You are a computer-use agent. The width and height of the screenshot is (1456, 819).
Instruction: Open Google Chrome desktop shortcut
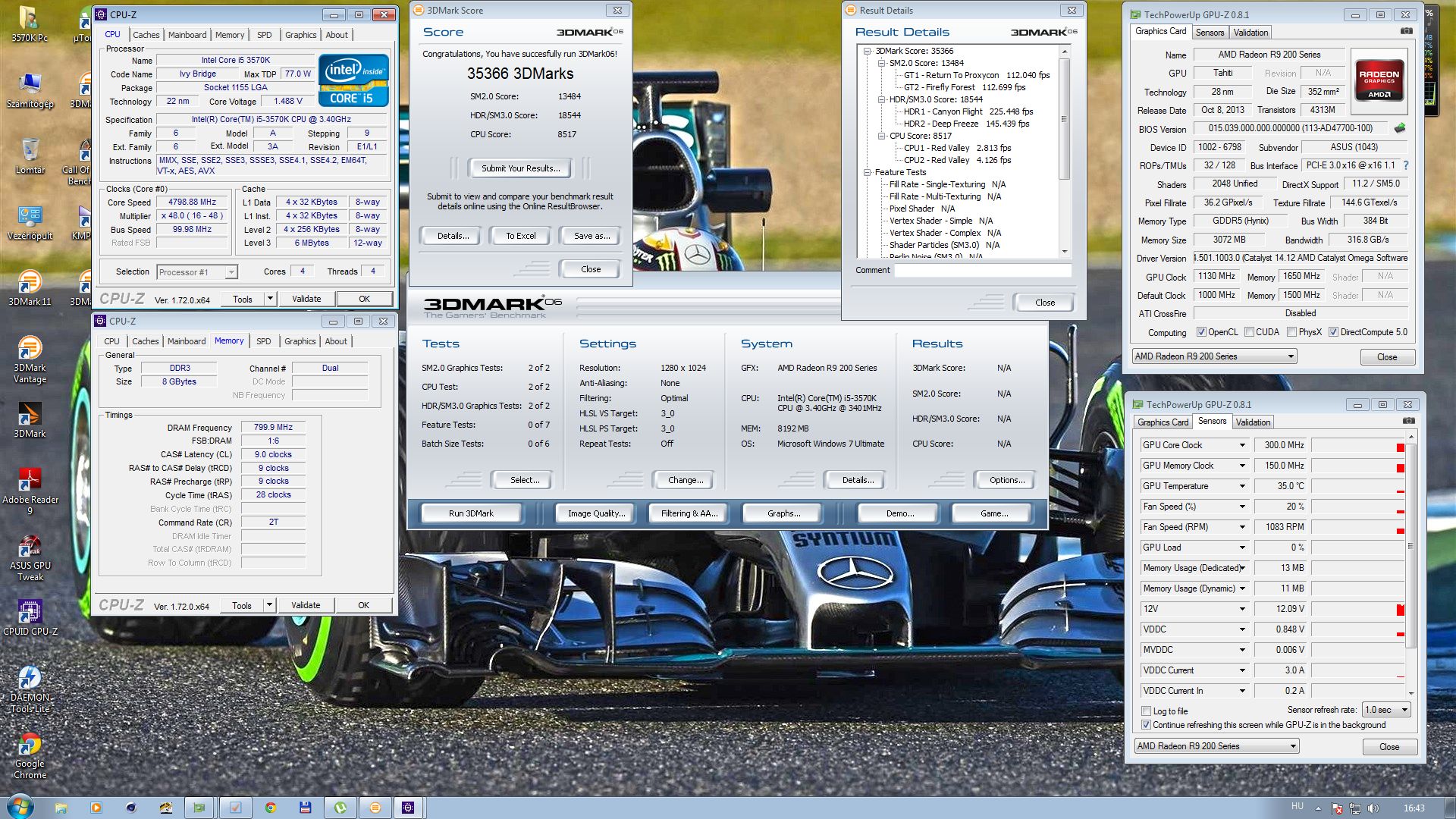tap(30, 755)
